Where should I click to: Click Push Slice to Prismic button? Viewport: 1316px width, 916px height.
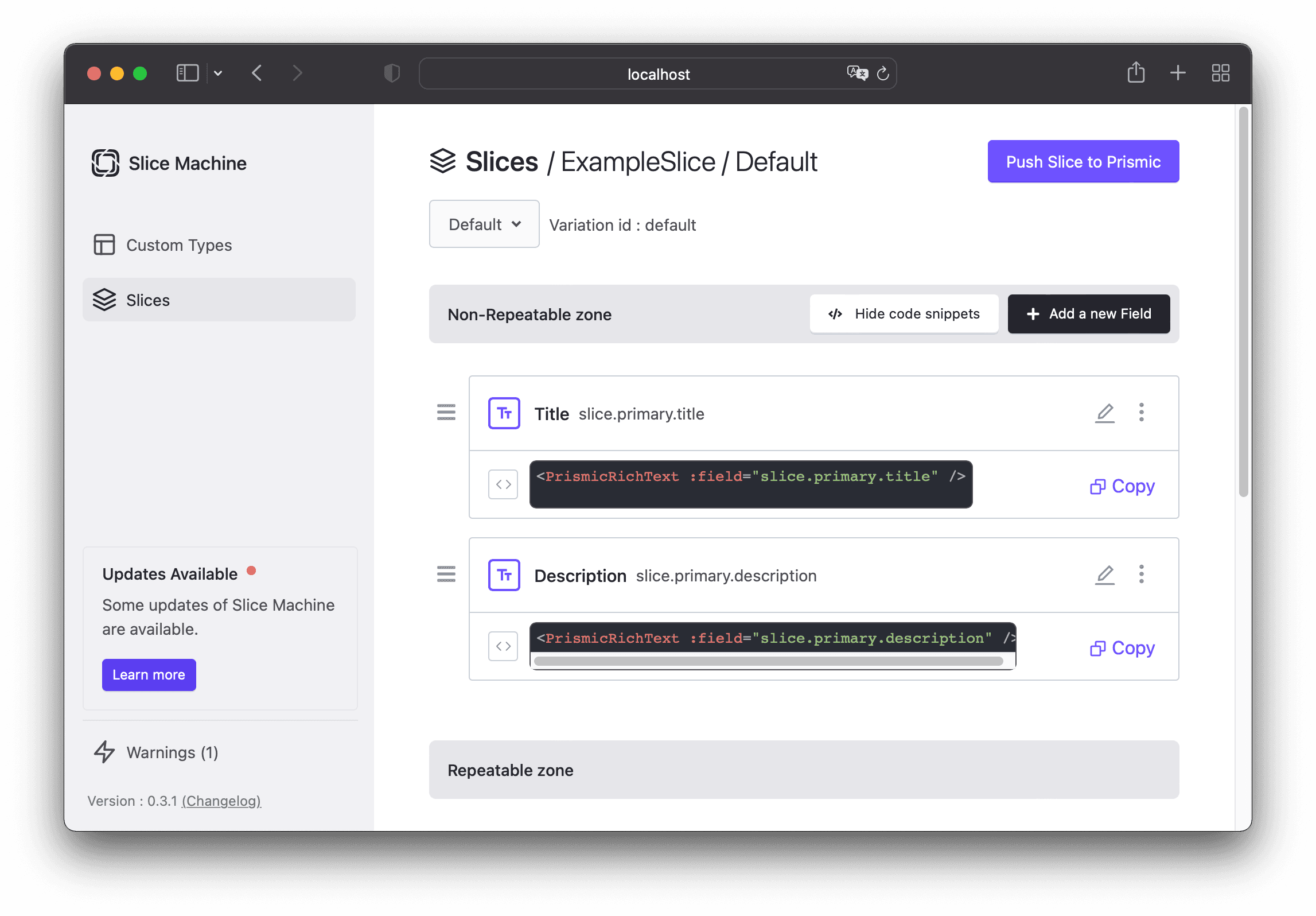[1083, 161]
